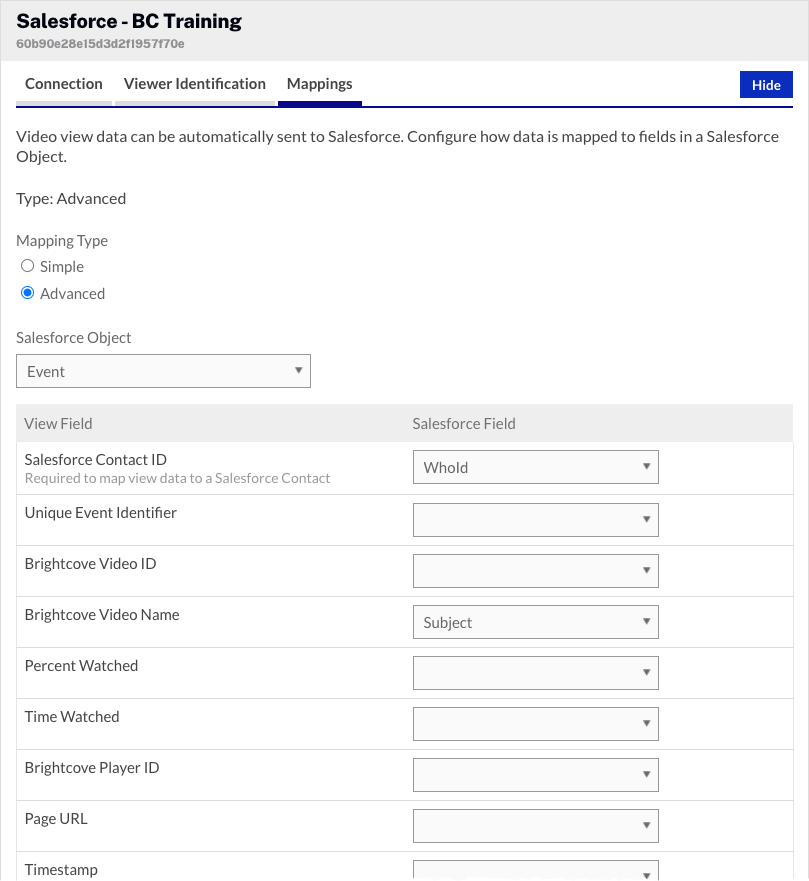Viewport: 809px width, 881px height.
Task: Open the Time Watched field dropdown
Action: click(535, 724)
